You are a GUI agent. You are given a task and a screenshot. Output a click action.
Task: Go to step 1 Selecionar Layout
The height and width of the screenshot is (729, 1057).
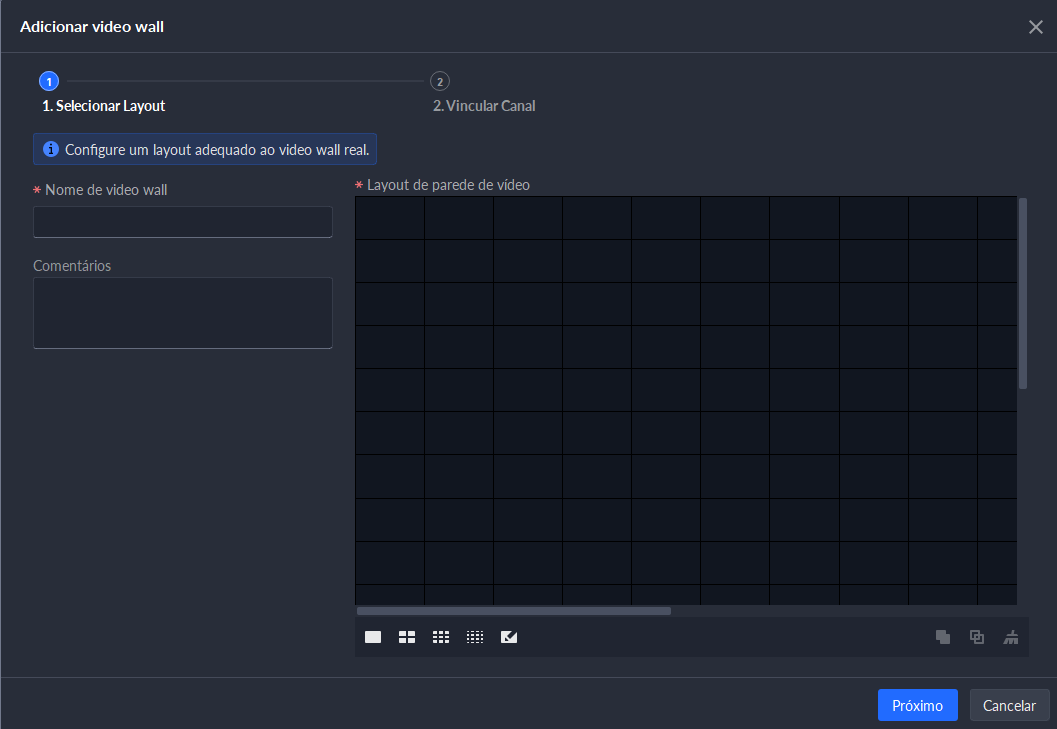point(103,106)
